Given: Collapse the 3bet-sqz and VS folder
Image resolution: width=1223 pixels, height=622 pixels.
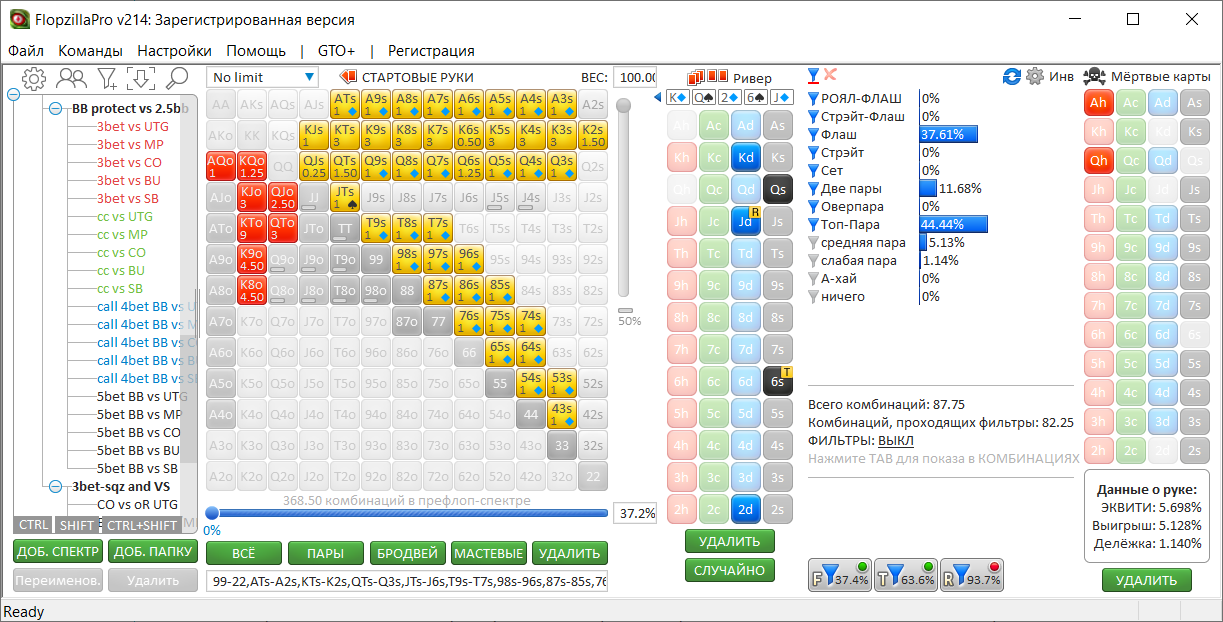Looking at the screenshot, I should (x=58, y=486).
